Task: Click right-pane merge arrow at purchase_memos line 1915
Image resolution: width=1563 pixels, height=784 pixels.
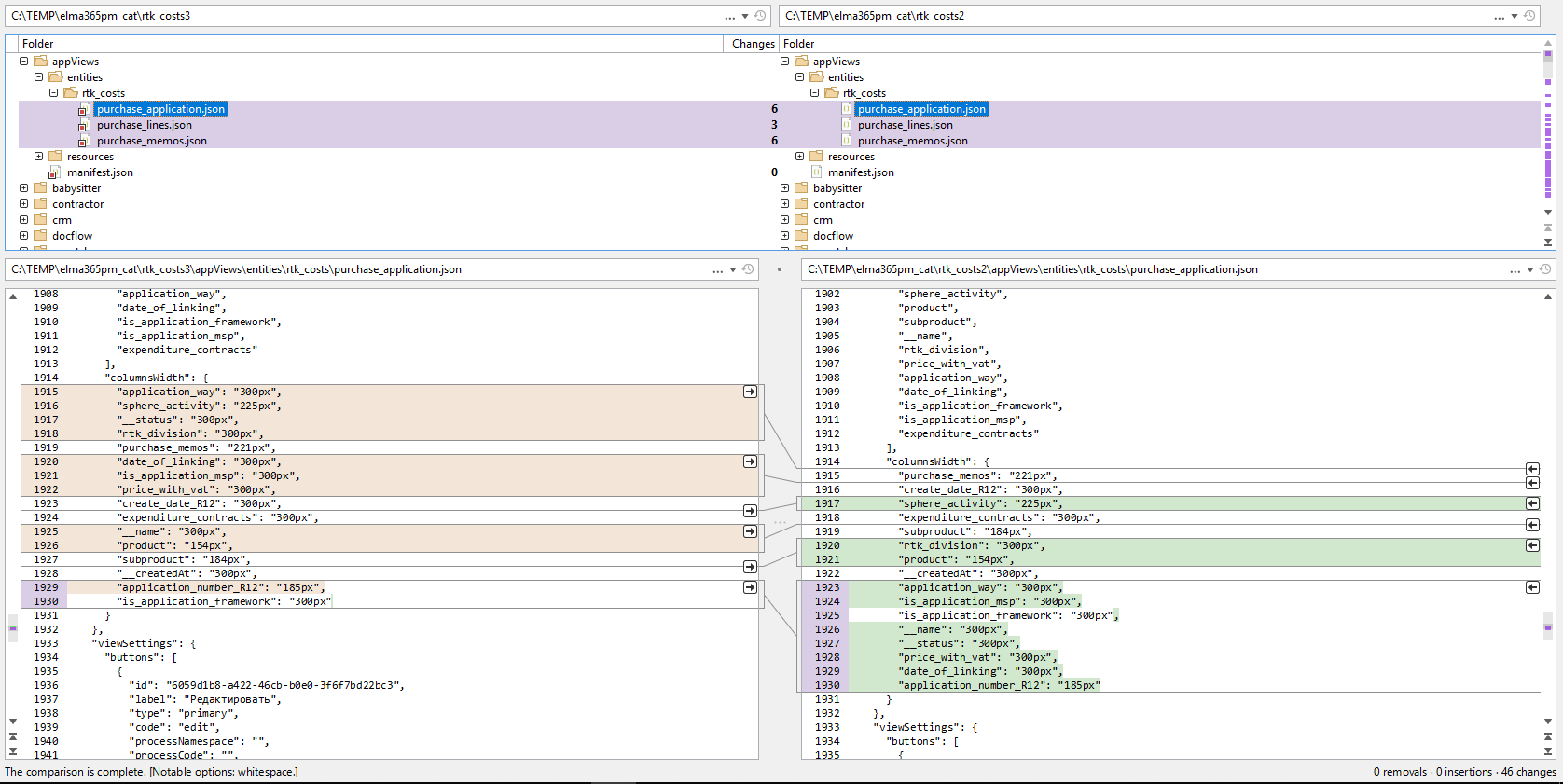Action: point(1532,469)
